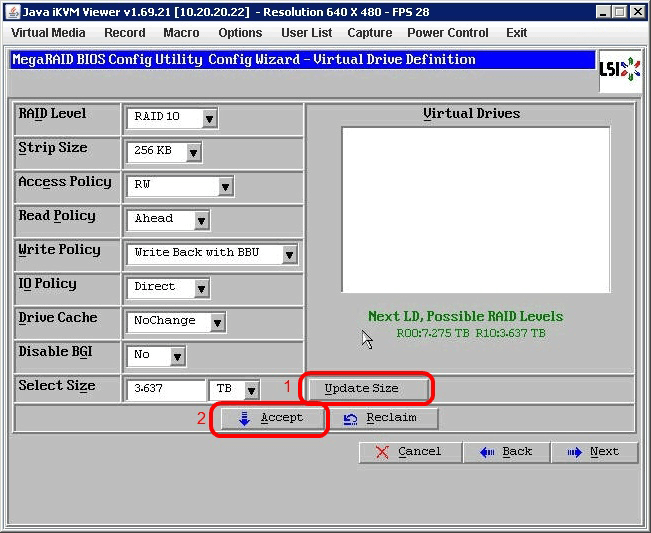Open the Access Policy dropdown
The height and width of the screenshot is (533, 651).
coord(225,186)
